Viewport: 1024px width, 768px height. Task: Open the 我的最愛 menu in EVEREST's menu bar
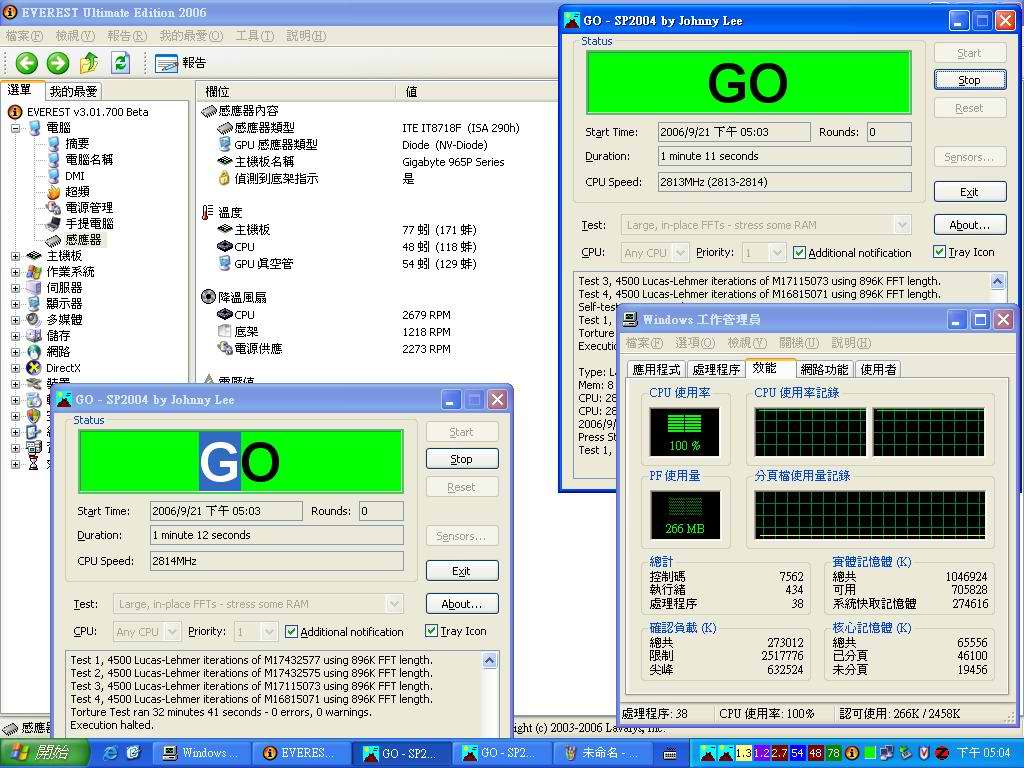(x=191, y=36)
